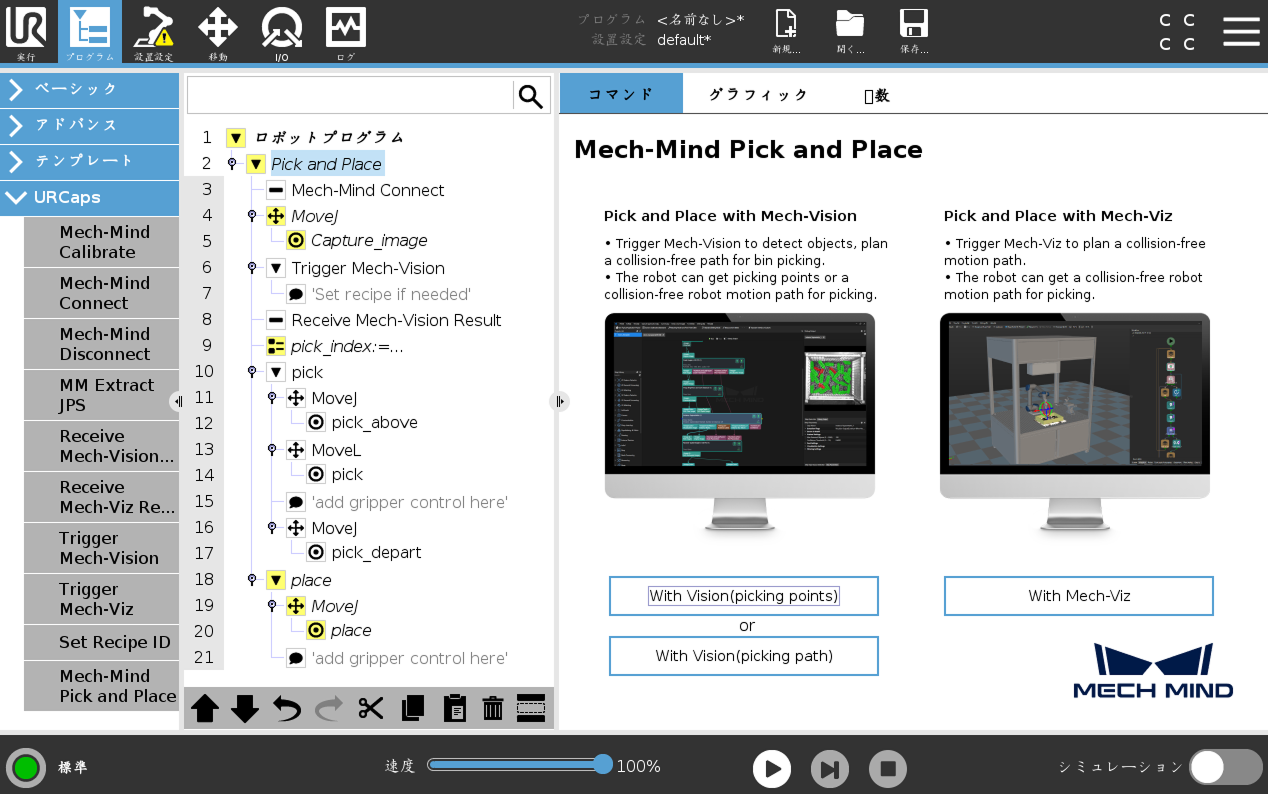The width and height of the screenshot is (1268, 794).
Task: Create a new program file
Action: tap(786, 32)
